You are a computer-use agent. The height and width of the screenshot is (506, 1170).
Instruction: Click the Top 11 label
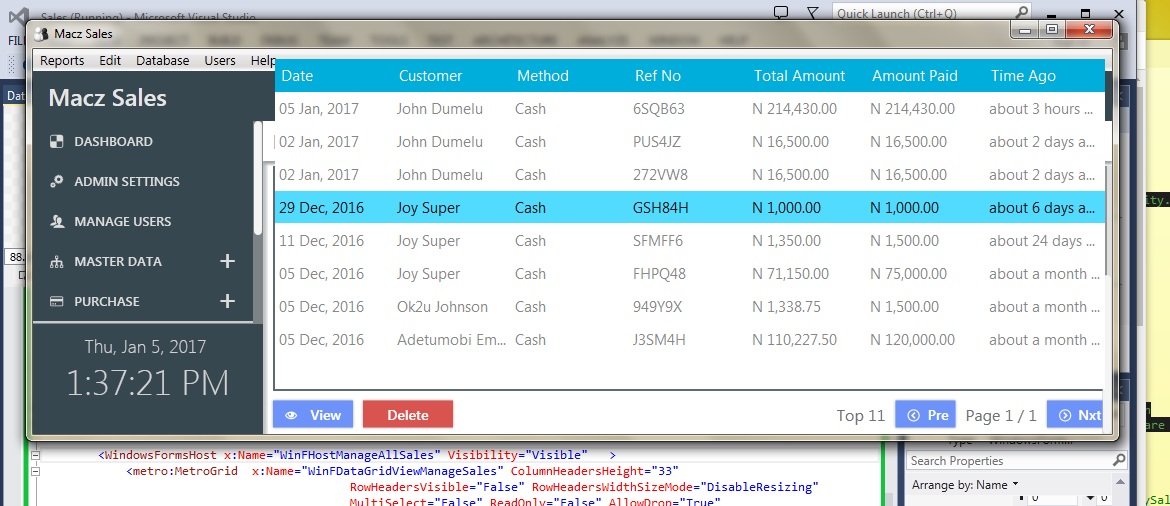click(860, 415)
